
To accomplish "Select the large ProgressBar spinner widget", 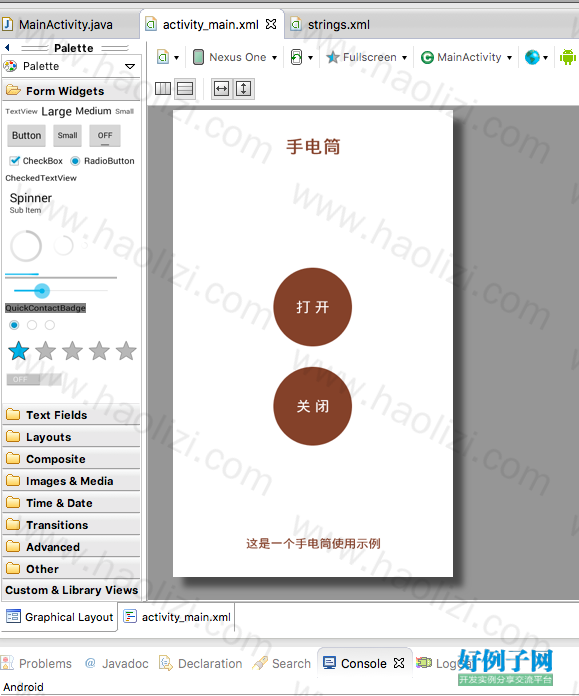I will [26, 246].
